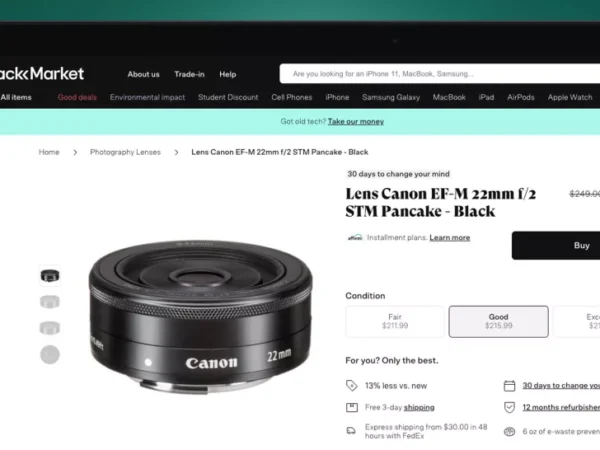The height and width of the screenshot is (450, 600).
Task: Select the first lens thumbnail
Action: coord(50,276)
